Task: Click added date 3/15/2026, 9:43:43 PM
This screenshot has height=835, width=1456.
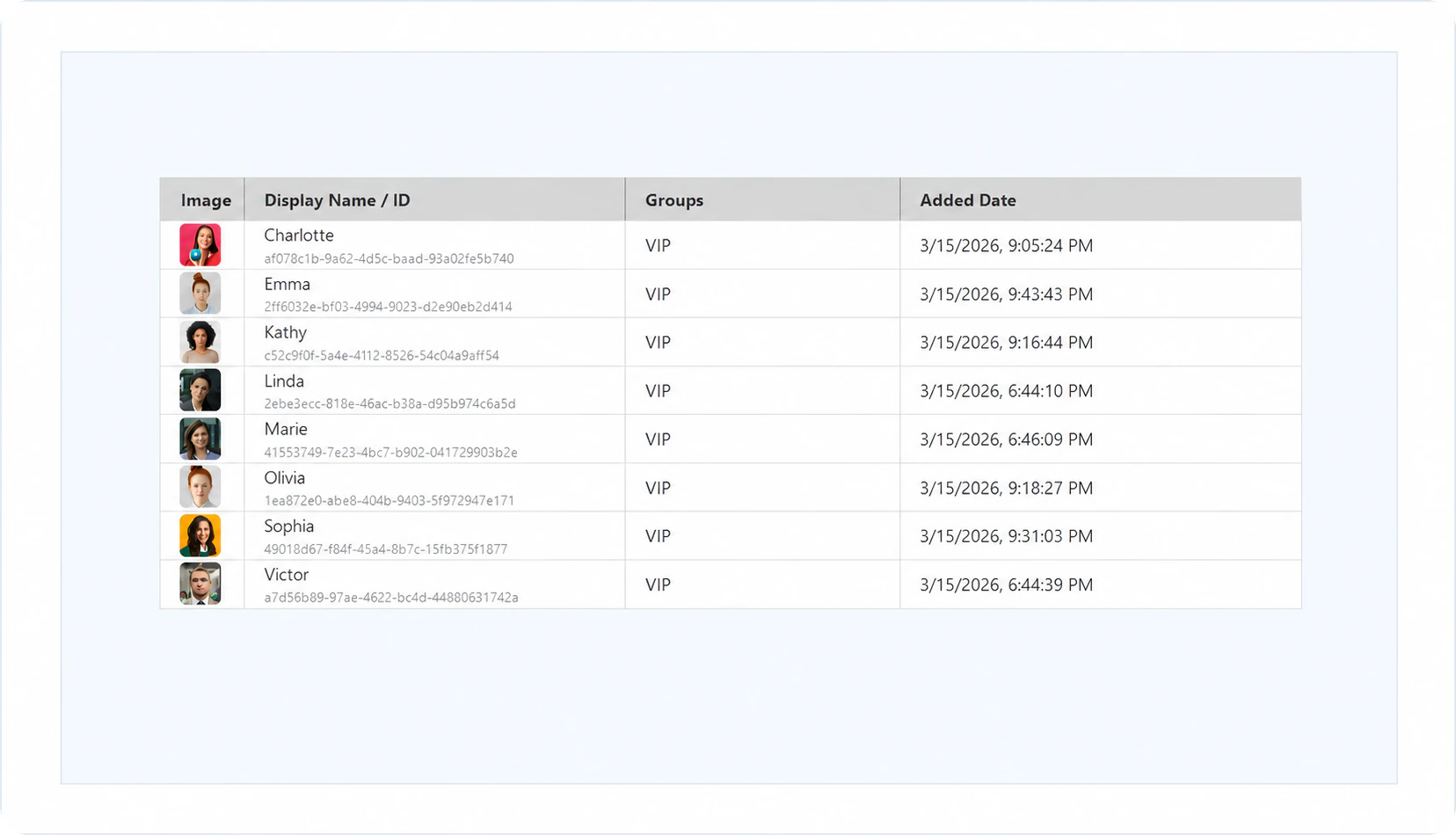Action: pyautogui.click(x=1007, y=294)
